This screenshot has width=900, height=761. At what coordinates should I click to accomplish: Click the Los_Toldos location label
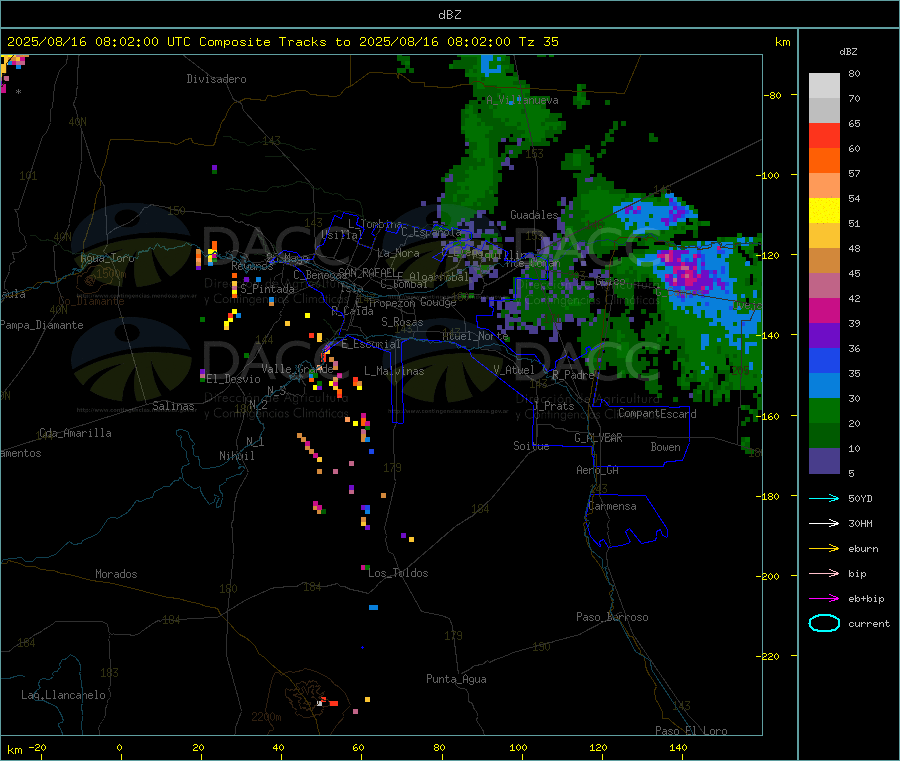[398, 573]
